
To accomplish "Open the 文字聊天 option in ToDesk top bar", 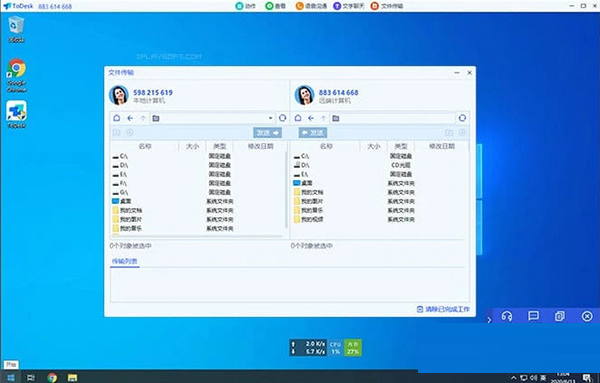I will pyautogui.click(x=348, y=6).
